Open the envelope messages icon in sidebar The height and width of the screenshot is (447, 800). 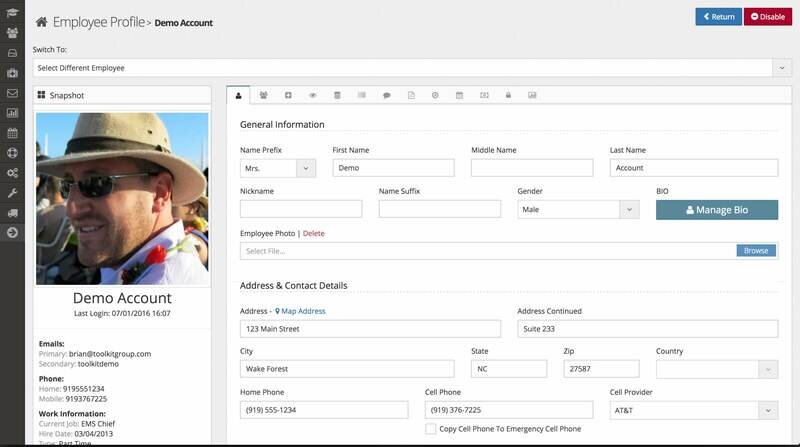(12, 93)
